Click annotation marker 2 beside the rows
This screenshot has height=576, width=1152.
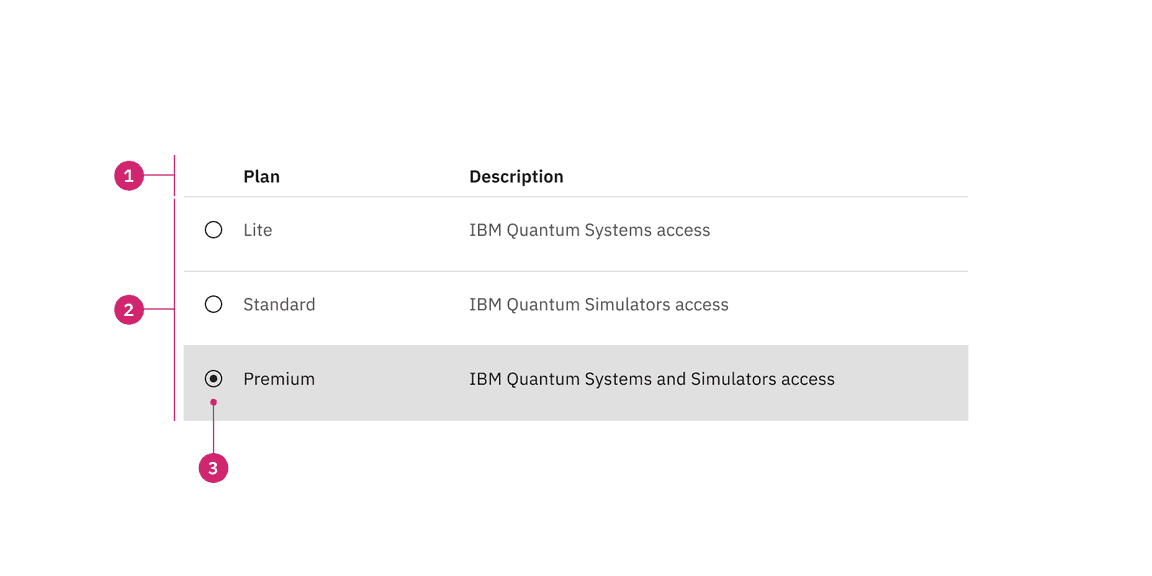pos(130,310)
